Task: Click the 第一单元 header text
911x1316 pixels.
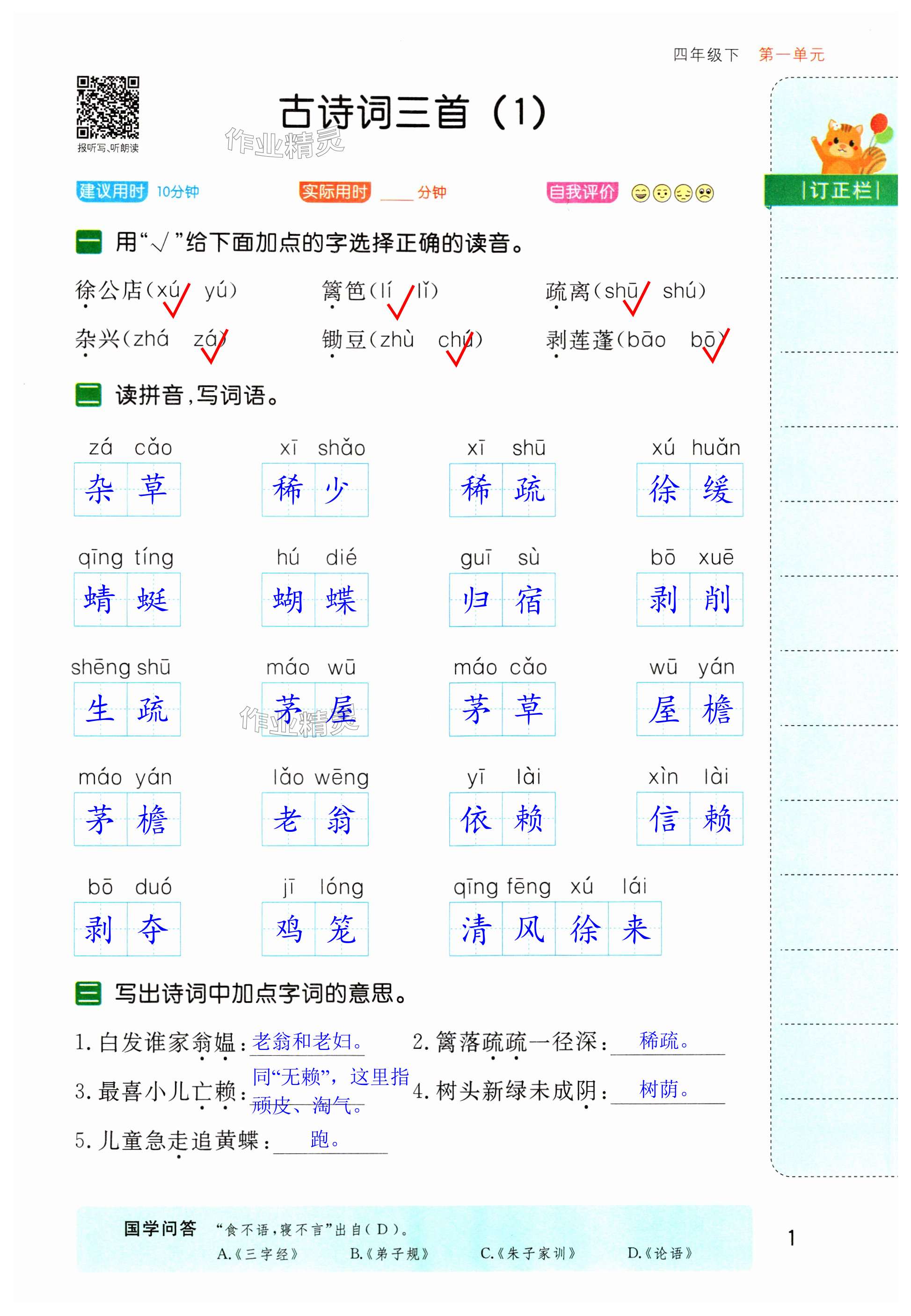Action: point(791,55)
